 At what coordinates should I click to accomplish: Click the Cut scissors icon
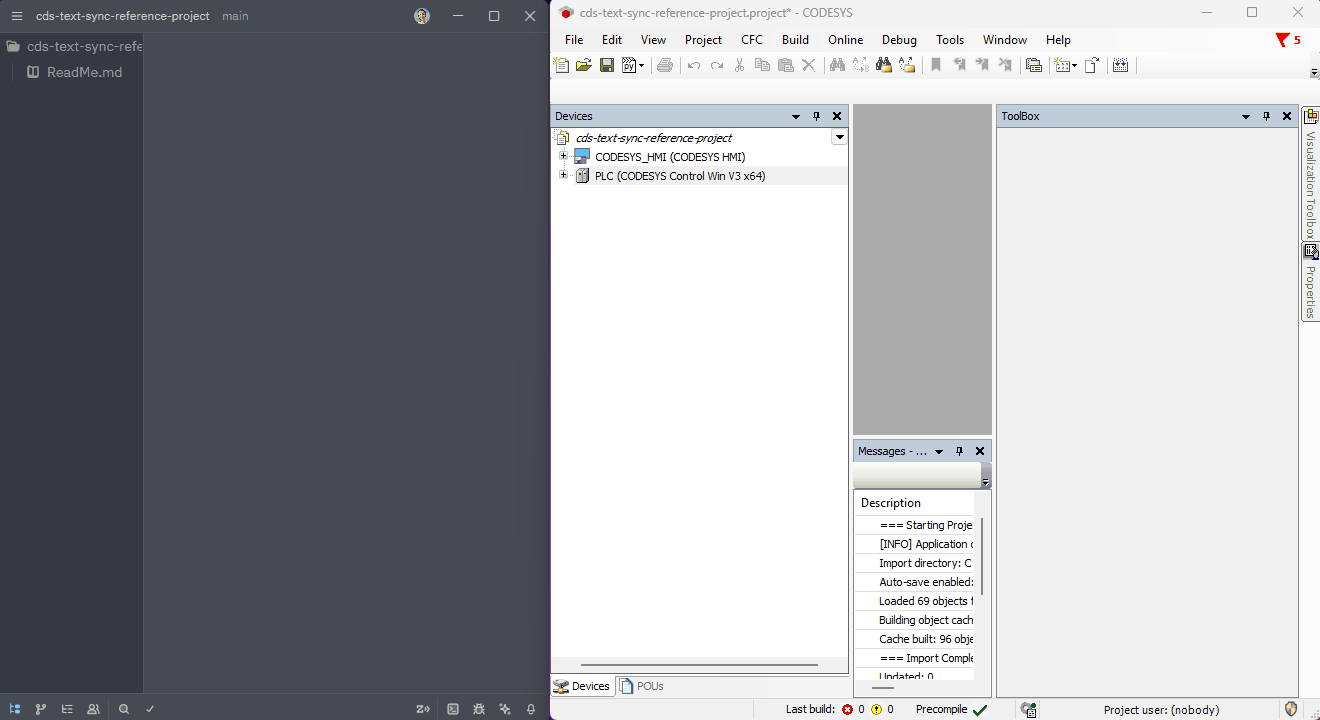coord(739,65)
